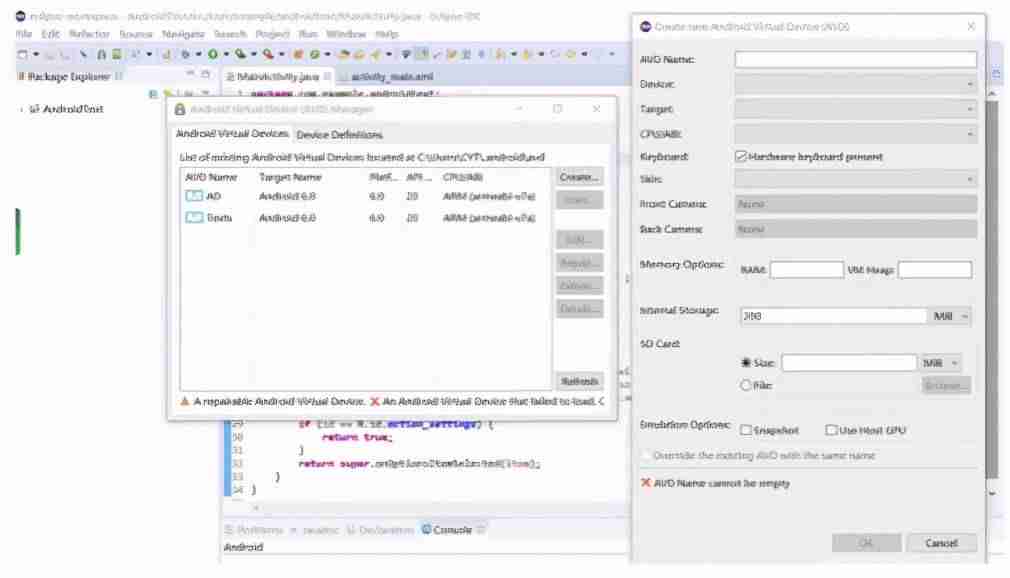Enable the Snapshot emulation option

tap(746, 430)
